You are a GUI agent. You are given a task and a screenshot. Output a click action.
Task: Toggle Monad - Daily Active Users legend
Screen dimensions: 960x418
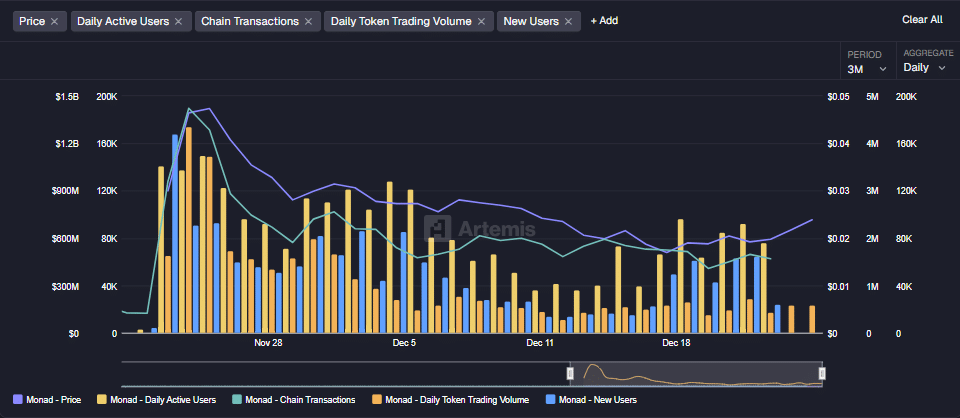click(157, 400)
